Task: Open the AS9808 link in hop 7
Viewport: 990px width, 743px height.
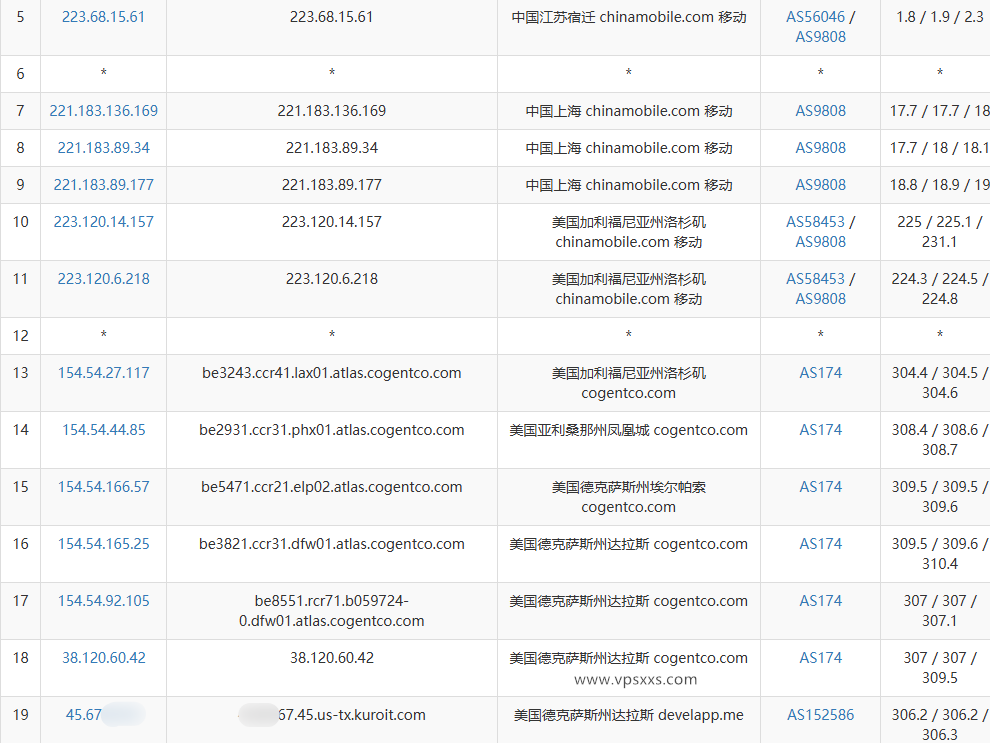Action: tap(820, 111)
